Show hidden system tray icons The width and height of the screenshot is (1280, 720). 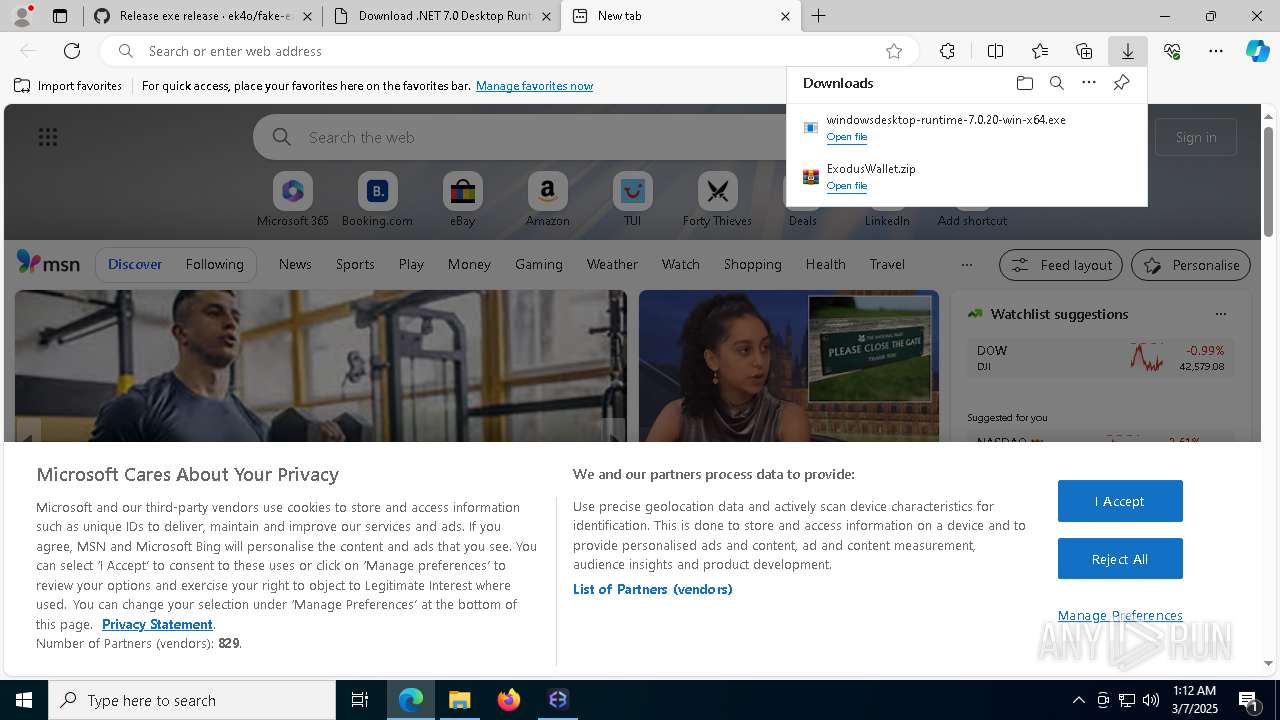[x=1078, y=700]
